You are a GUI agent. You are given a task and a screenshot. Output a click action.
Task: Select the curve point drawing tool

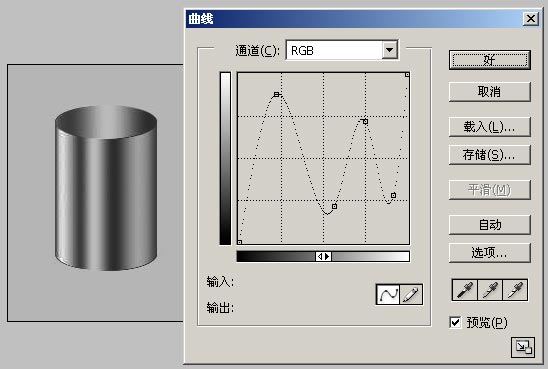pyautogui.click(x=388, y=294)
